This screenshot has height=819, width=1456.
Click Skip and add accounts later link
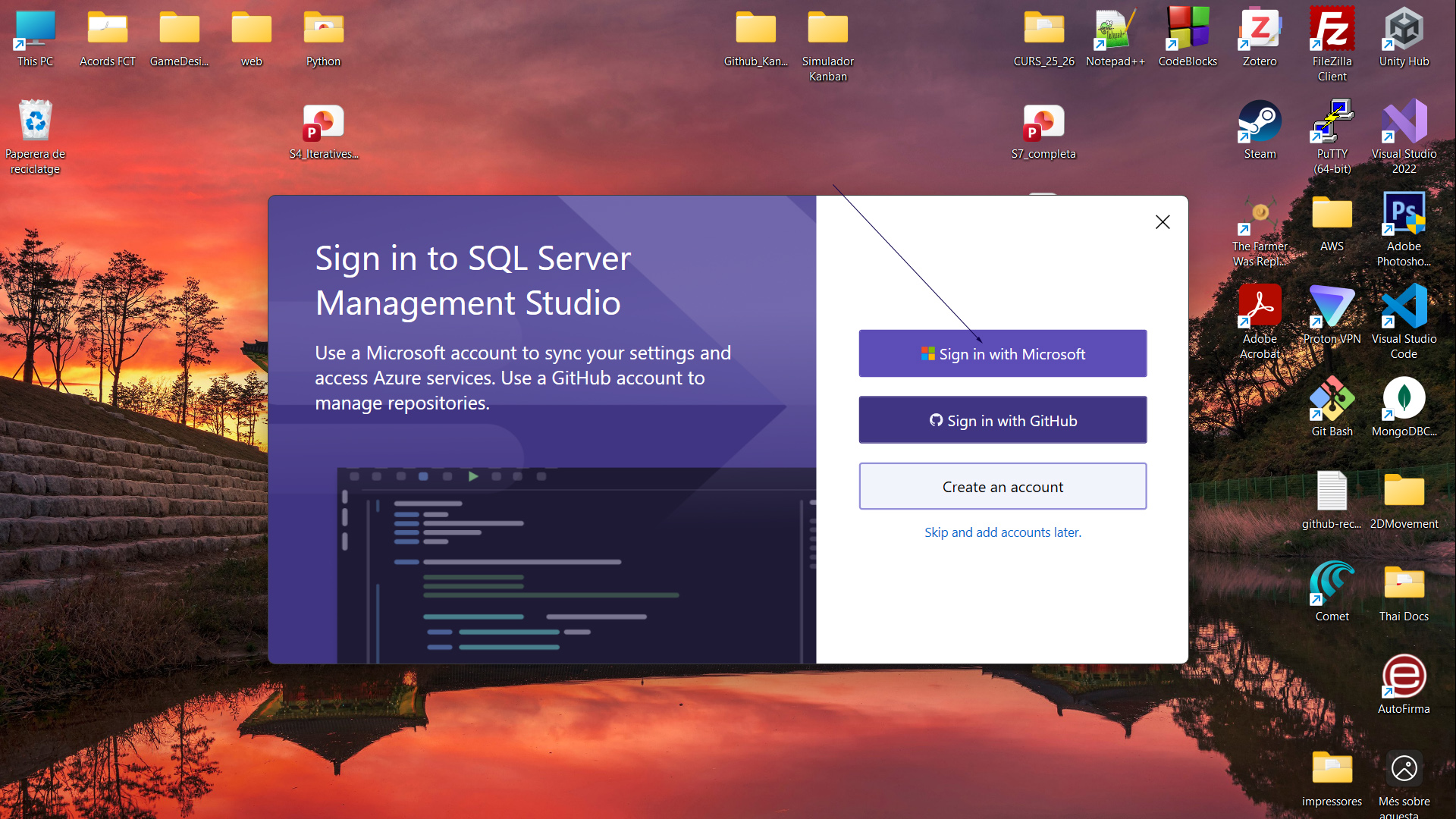point(1003,532)
